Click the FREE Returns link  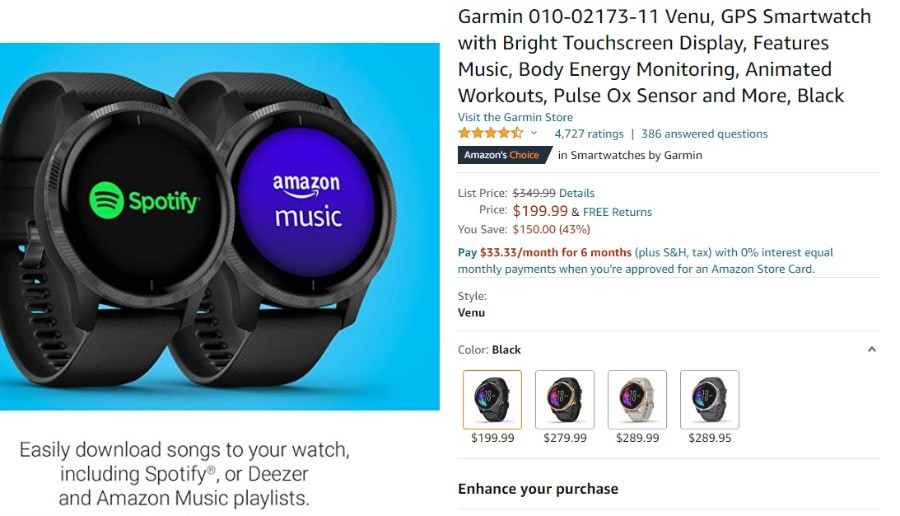(x=617, y=212)
